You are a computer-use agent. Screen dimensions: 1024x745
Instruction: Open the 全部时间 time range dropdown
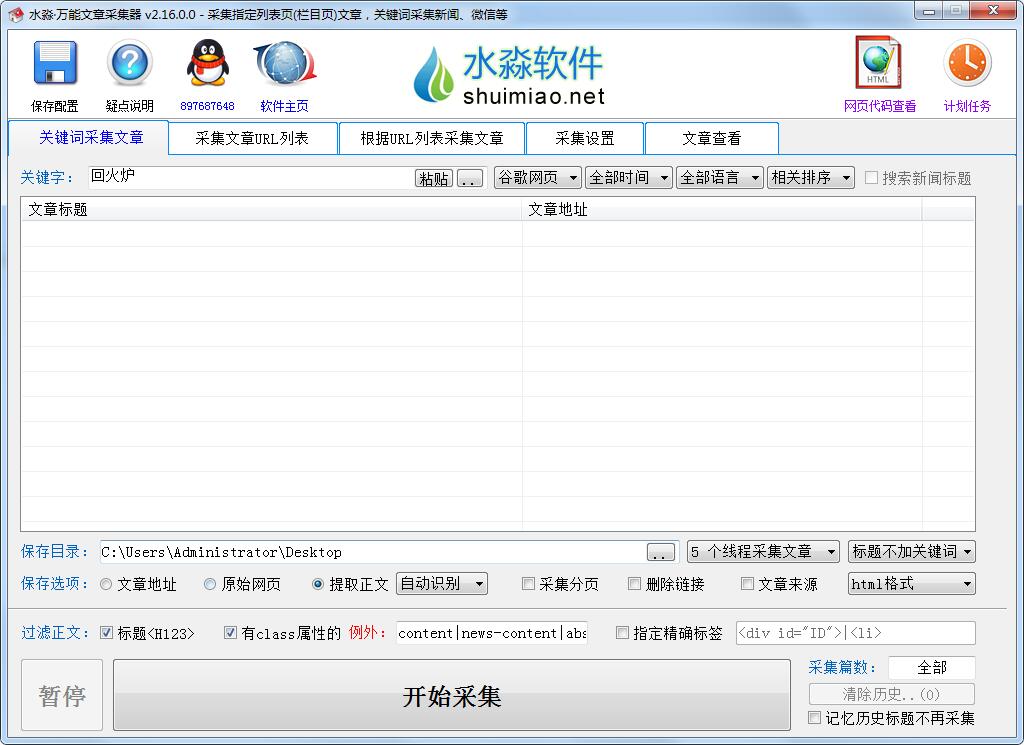pos(629,178)
